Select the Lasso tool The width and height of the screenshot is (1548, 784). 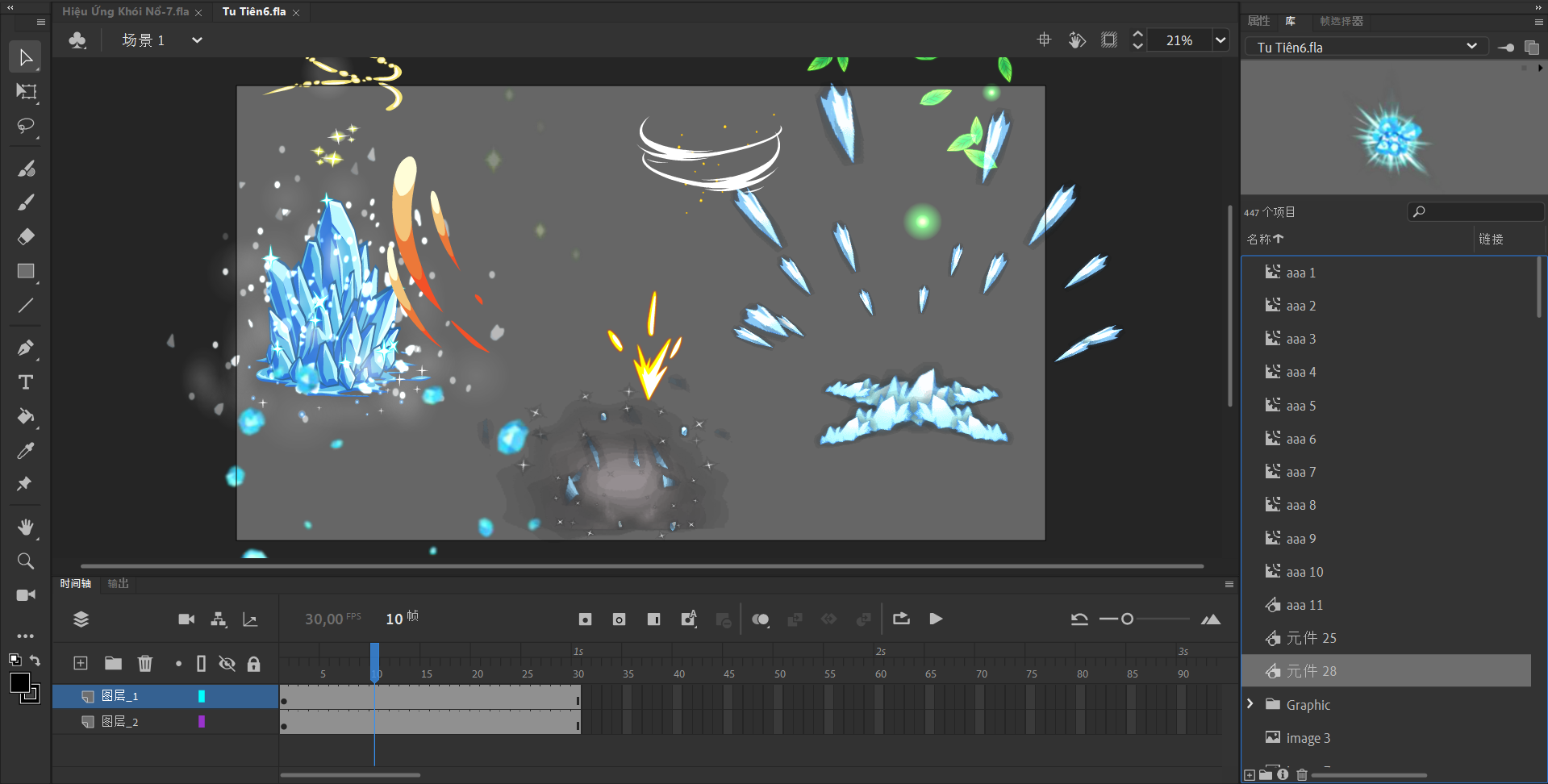pos(26,127)
